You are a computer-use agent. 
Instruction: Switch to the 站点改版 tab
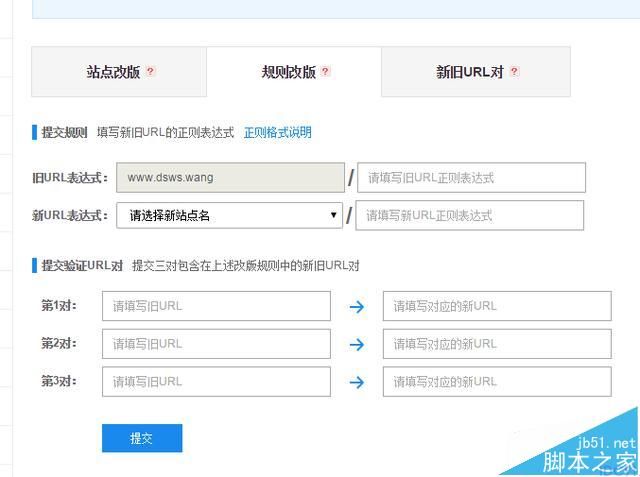(x=119, y=72)
